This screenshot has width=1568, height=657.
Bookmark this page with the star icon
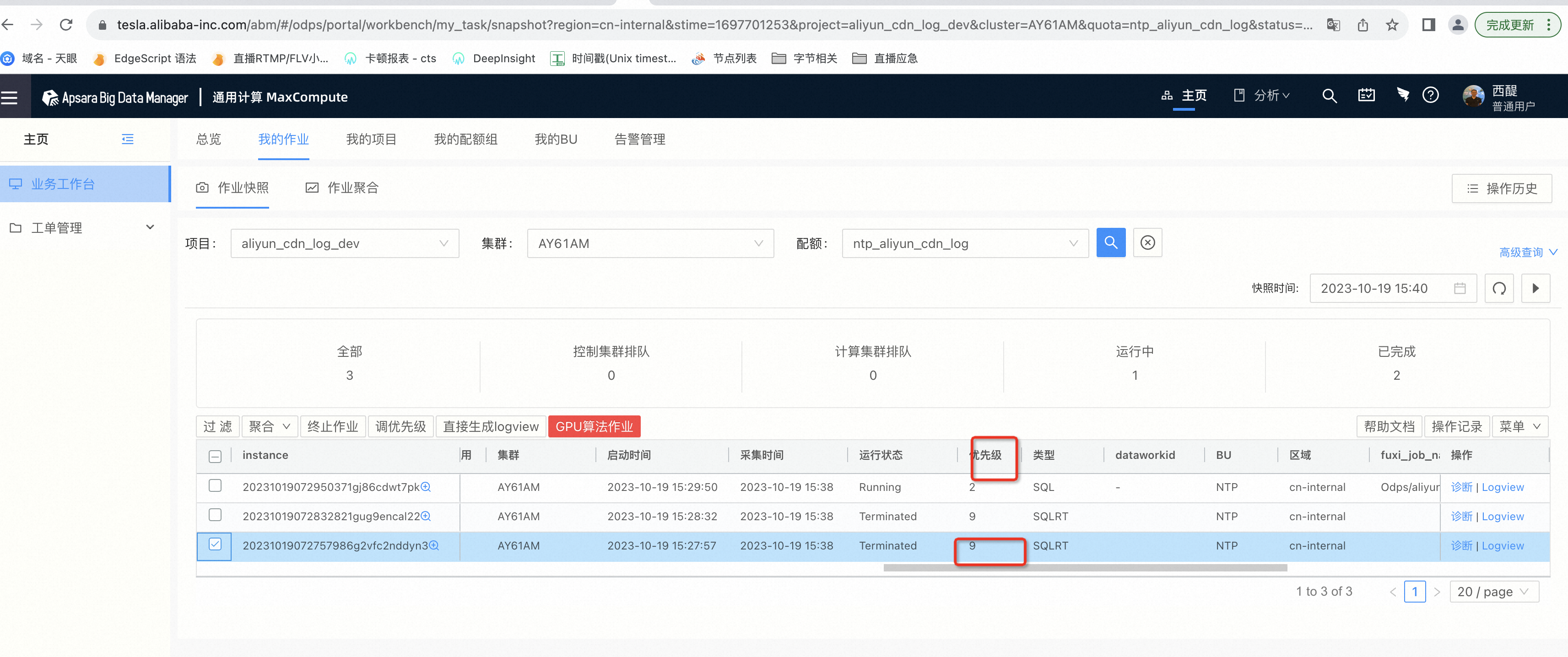pyautogui.click(x=1392, y=25)
